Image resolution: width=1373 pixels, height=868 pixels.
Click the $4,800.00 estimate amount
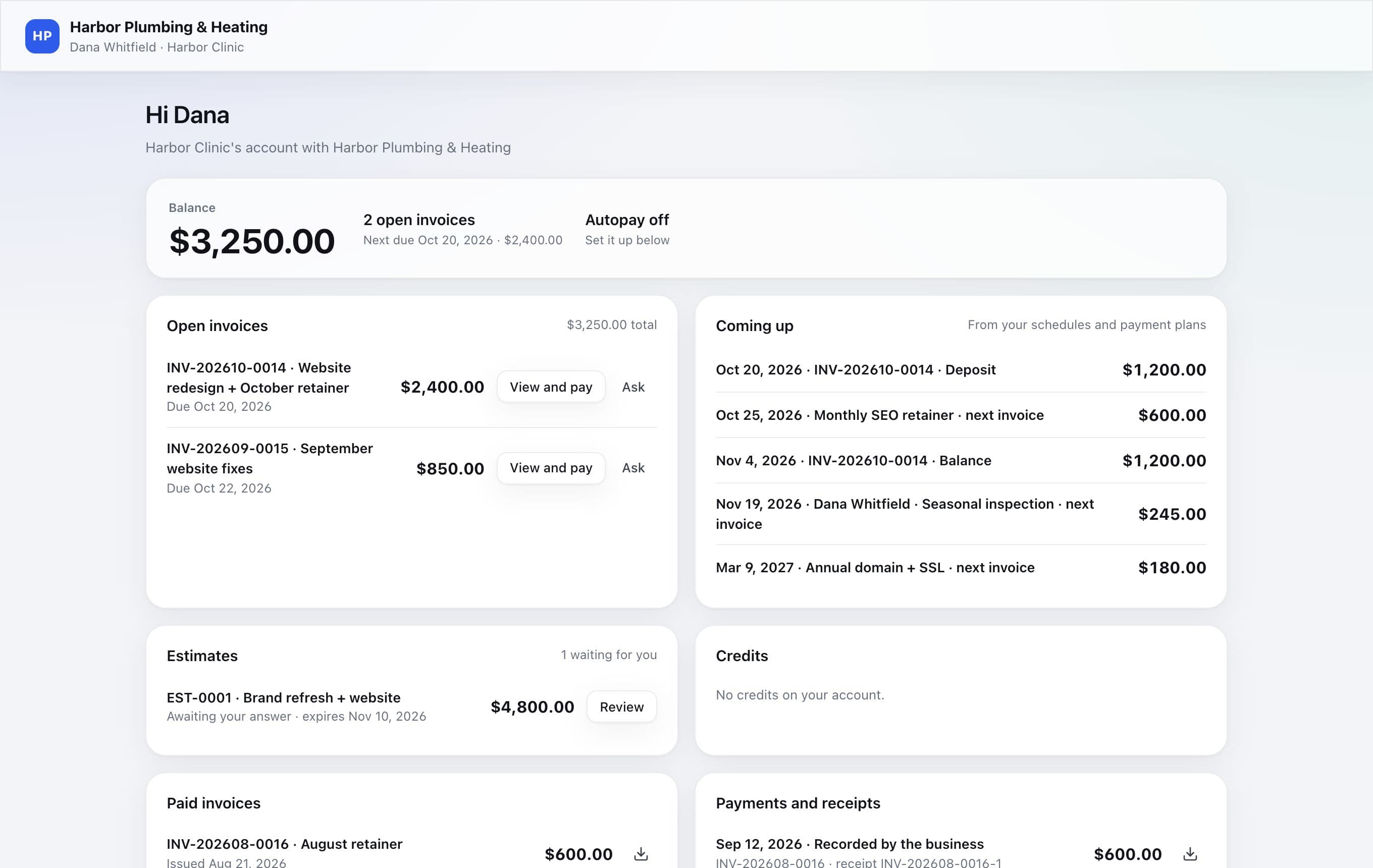[533, 707]
